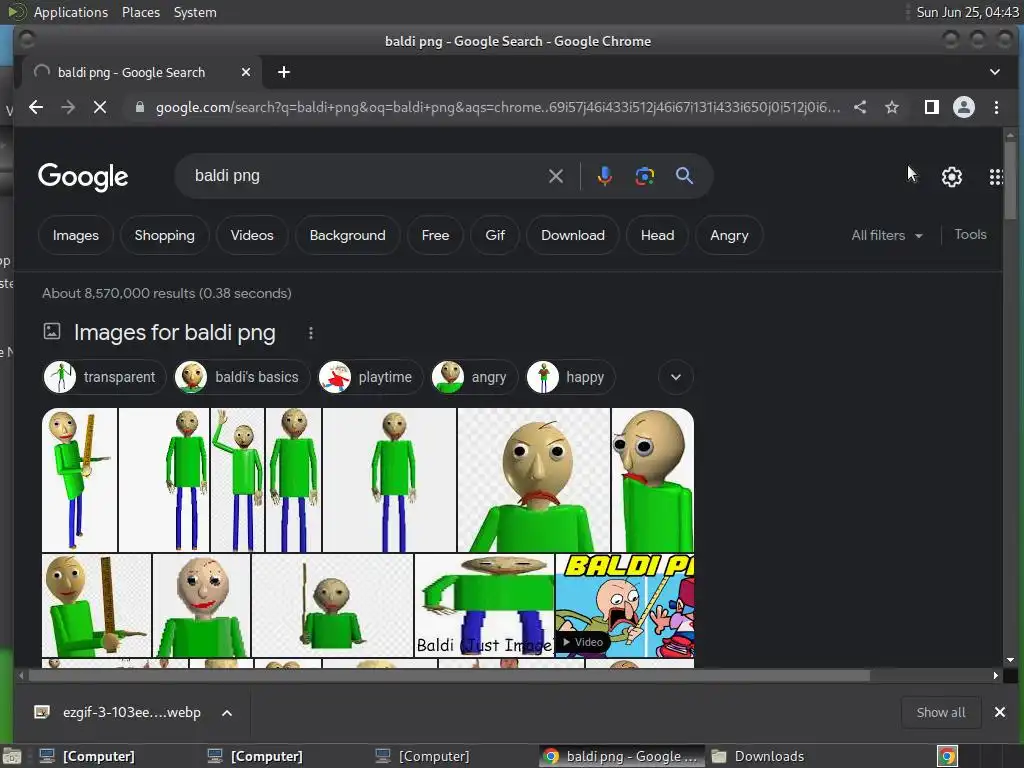Close the downloads bar
Image resolution: width=1024 pixels, height=768 pixels.
point(1000,712)
